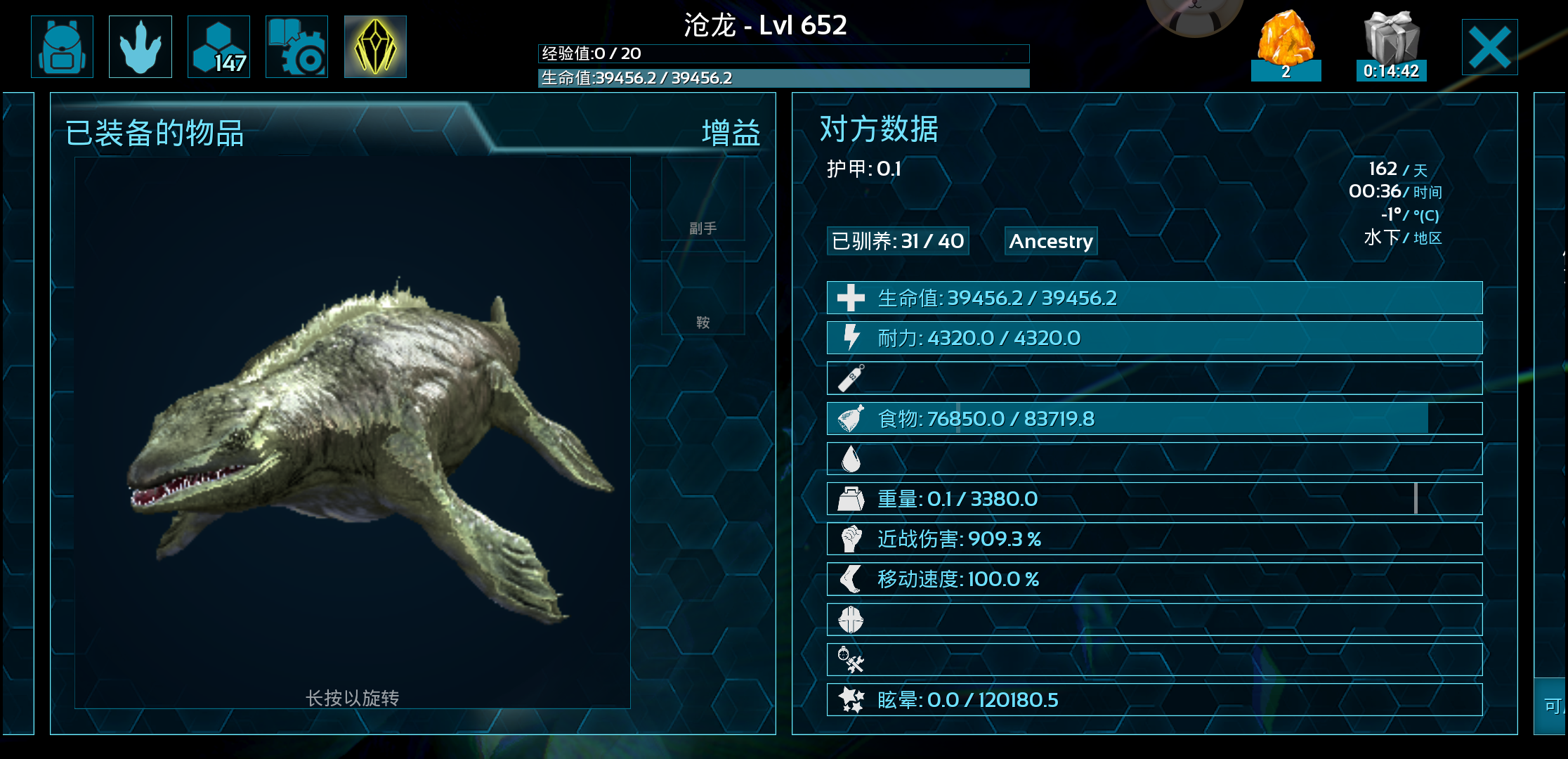This screenshot has width=1568, height=759.
Task: Click the melee damage fist icon
Action: point(851,539)
